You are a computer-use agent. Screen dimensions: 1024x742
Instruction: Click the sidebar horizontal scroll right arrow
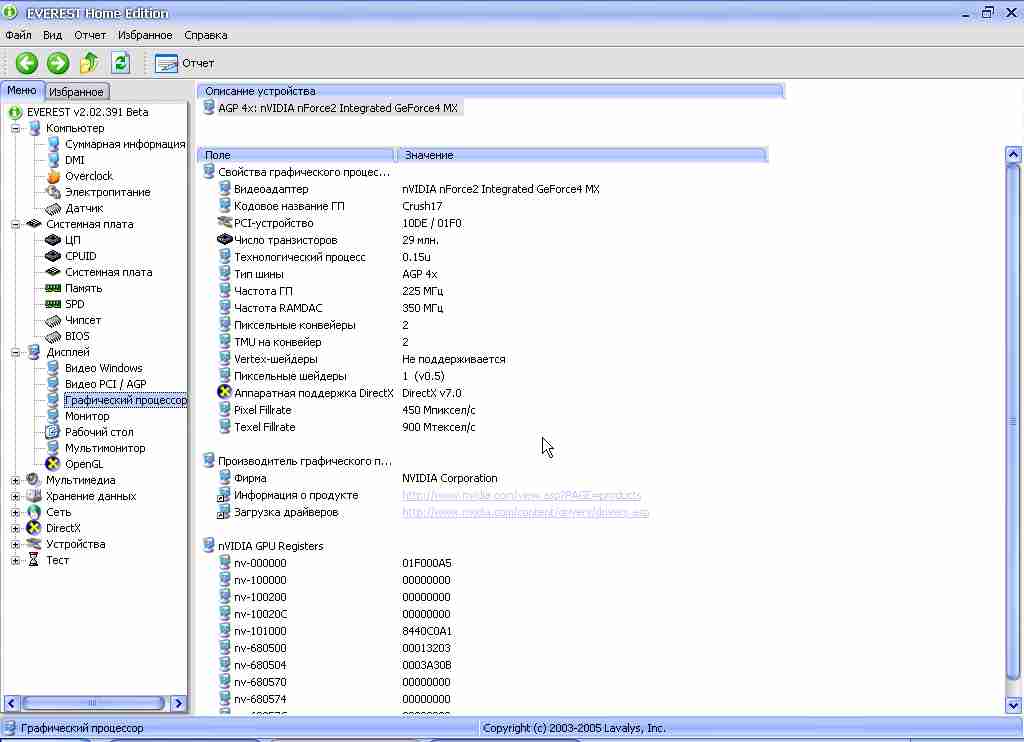tap(179, 703)
